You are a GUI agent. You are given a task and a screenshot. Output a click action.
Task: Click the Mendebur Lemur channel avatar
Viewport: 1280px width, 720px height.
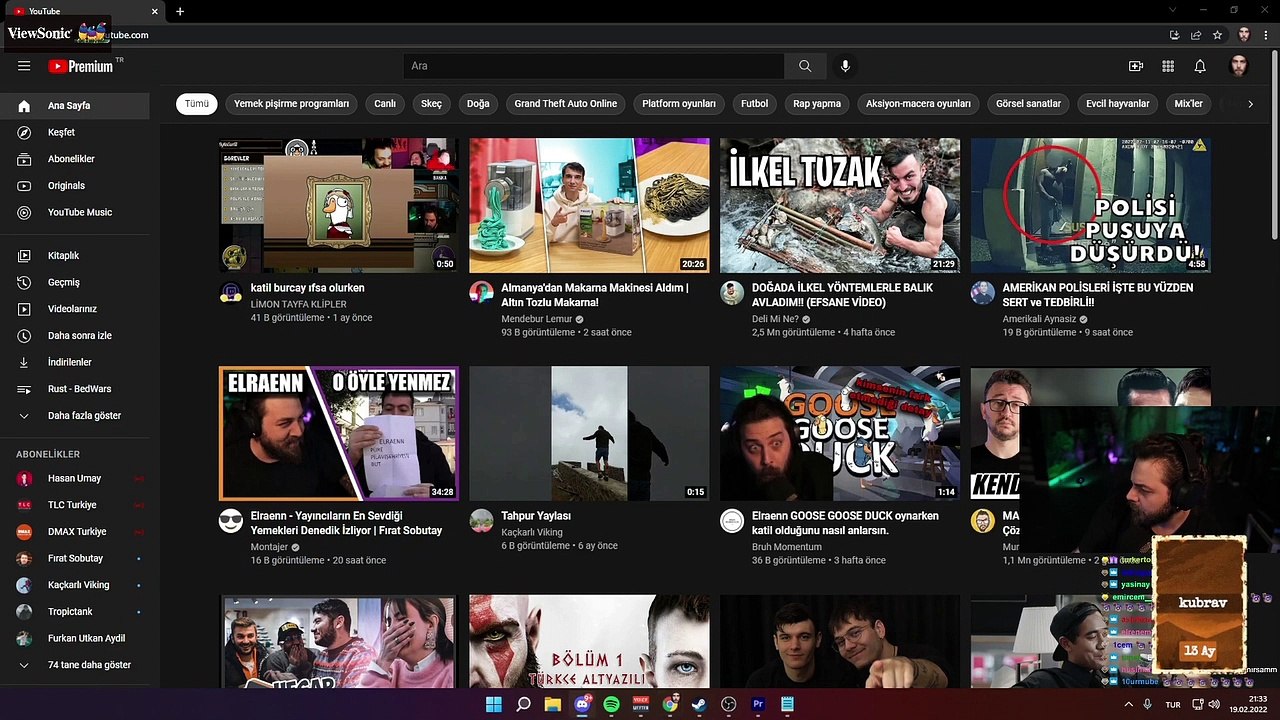[x=481, y=292]
